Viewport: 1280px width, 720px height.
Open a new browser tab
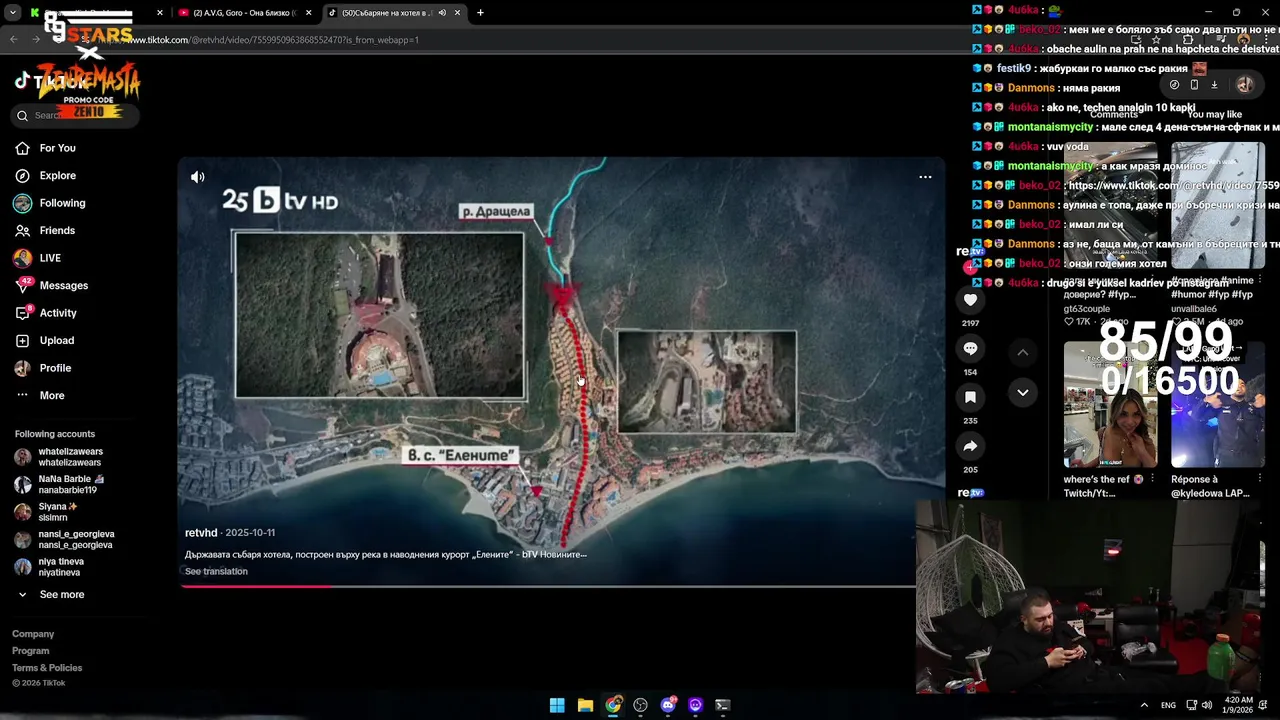point(480,13)
